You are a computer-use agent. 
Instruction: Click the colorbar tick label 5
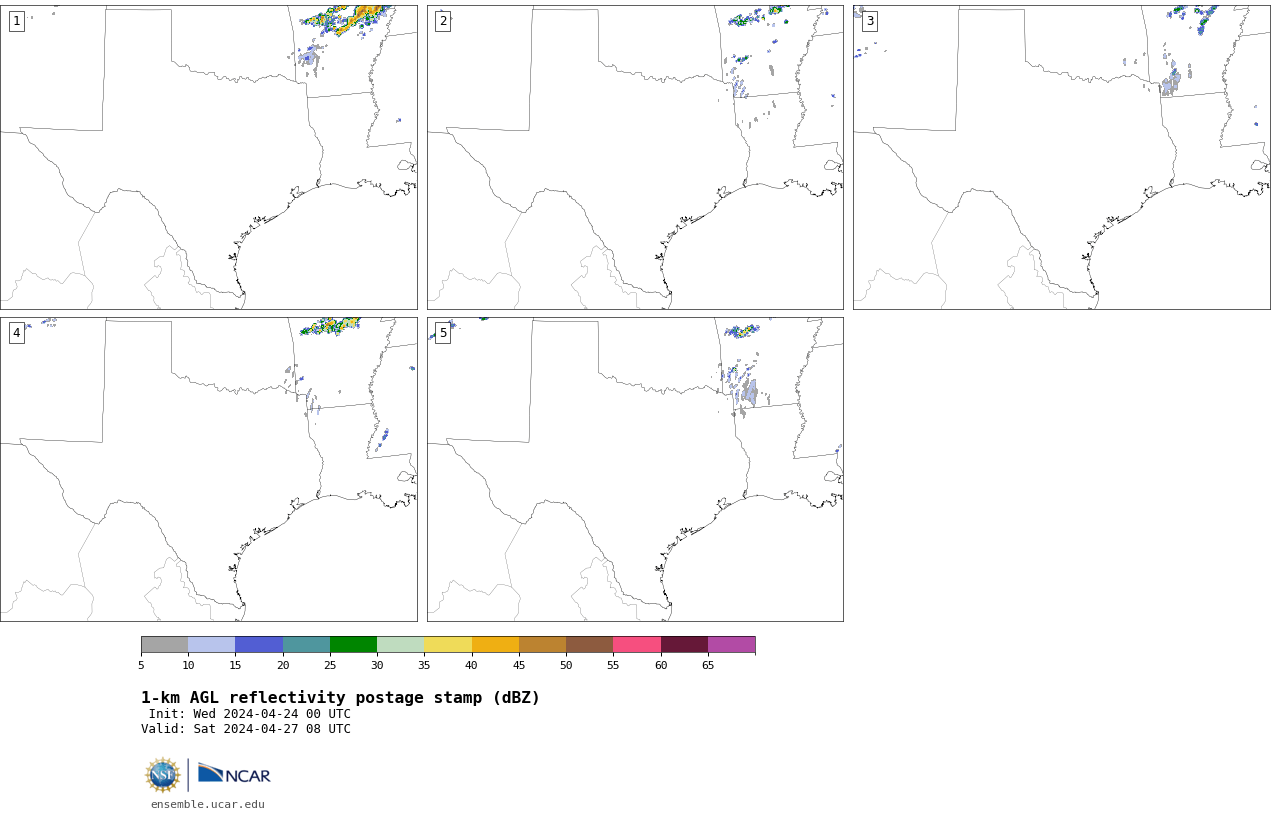coord(141,665)
